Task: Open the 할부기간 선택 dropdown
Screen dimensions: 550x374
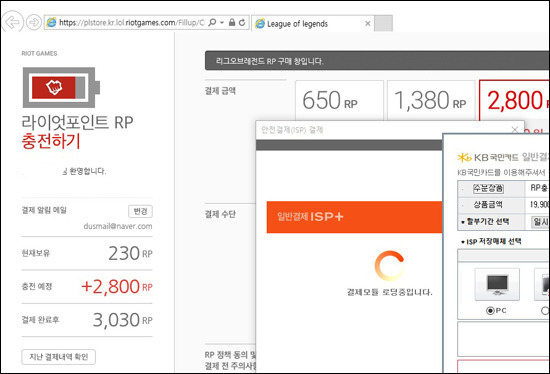Action: (540, 222)
